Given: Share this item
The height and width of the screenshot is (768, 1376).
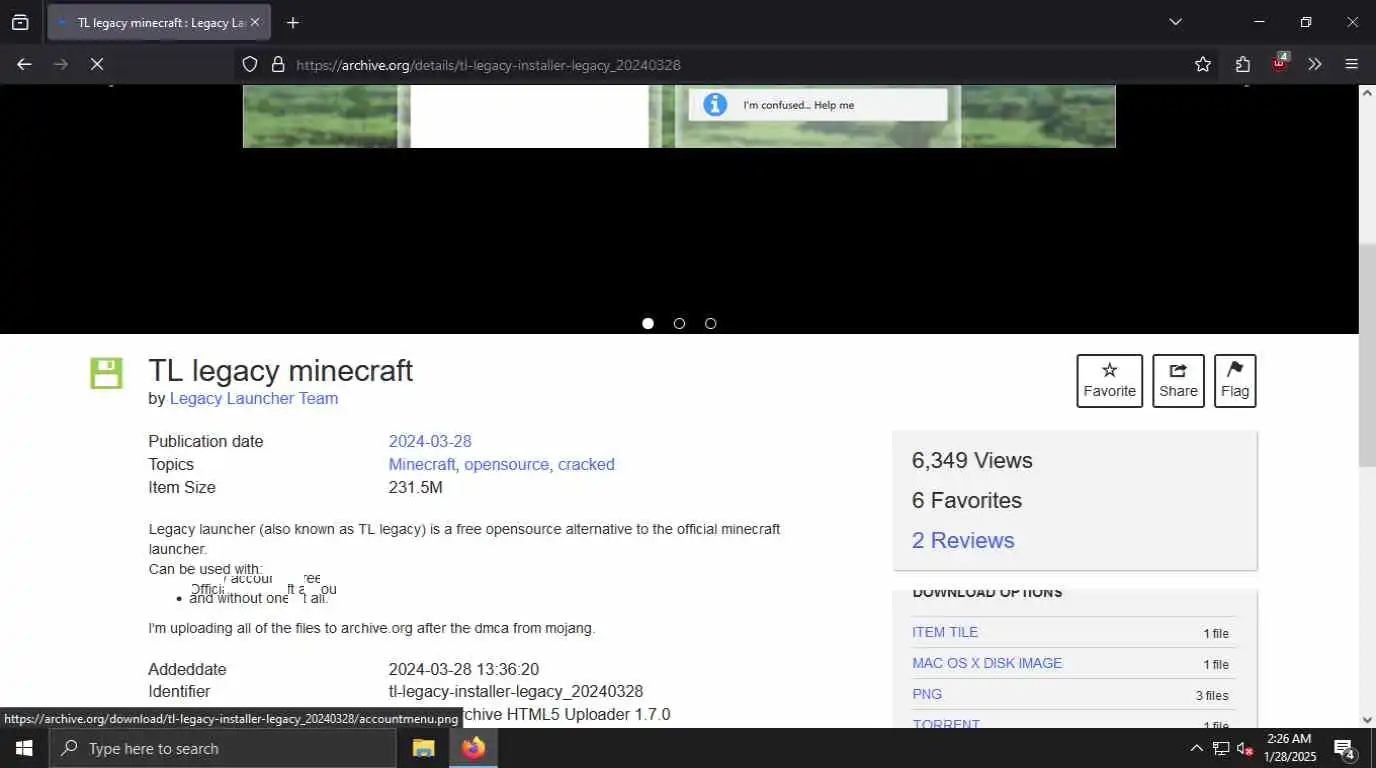Looking at the screenshot, I should pyautogui.click(x=1178, y=380).
